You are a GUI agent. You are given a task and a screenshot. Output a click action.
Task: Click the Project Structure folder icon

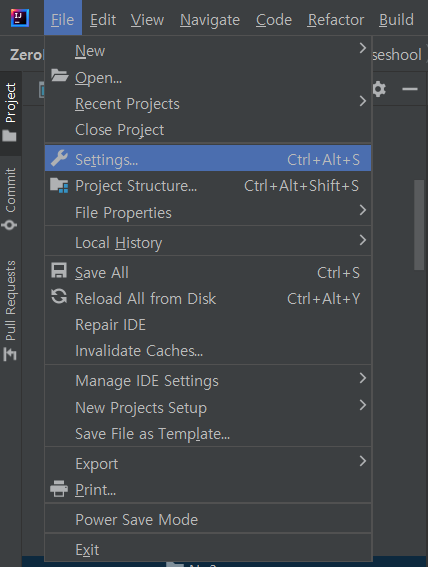pos(59,185)
